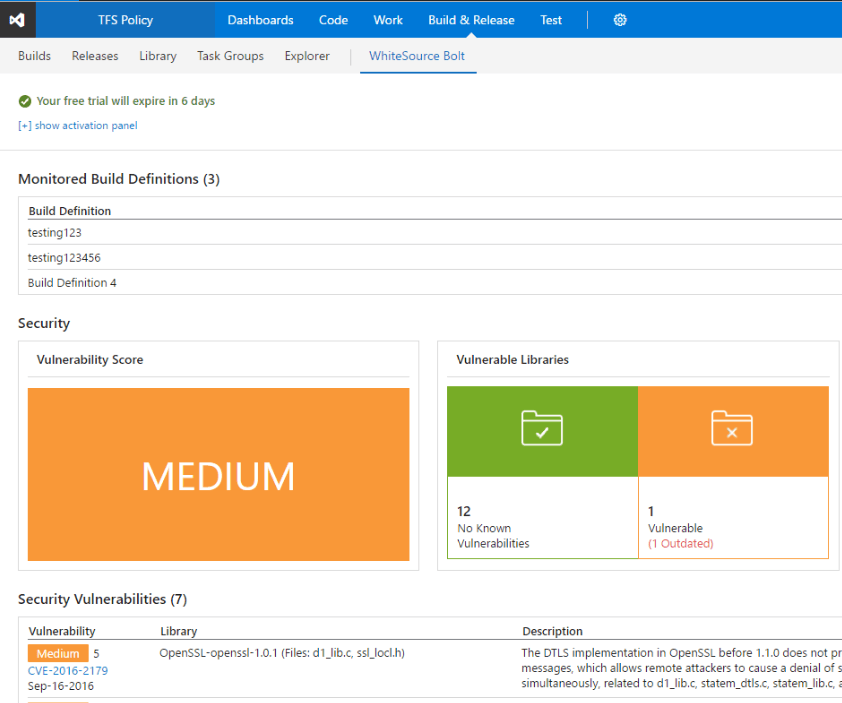842x703 pixels.
Task: Click the Vulnerability column header
Action: [62, 631]
